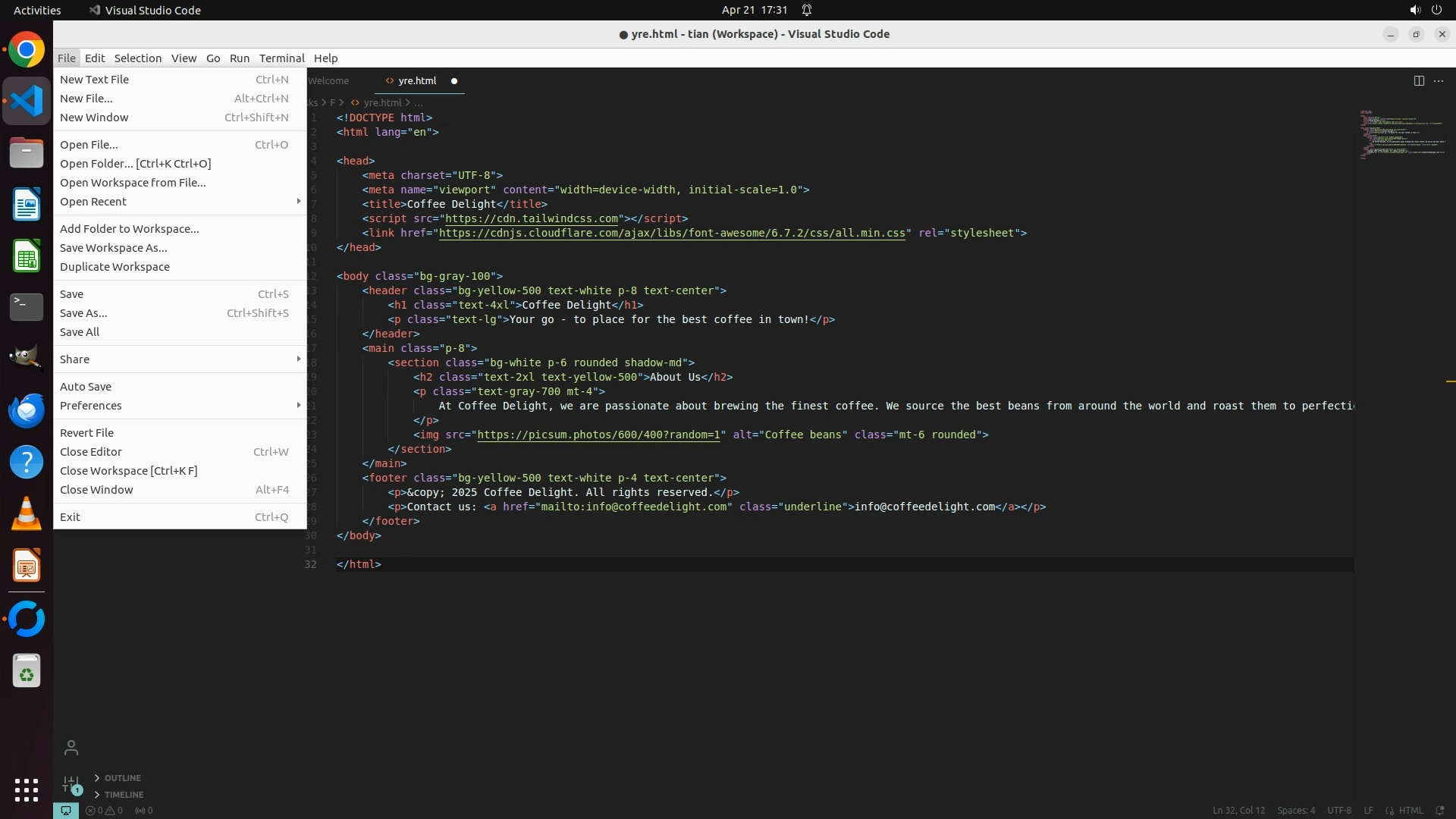Click the notifications bell in status bar

(x=1439, y=810)
